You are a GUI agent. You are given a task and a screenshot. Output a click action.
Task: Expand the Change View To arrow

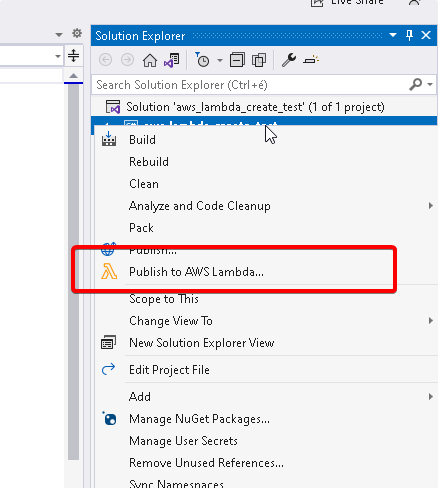431,321
